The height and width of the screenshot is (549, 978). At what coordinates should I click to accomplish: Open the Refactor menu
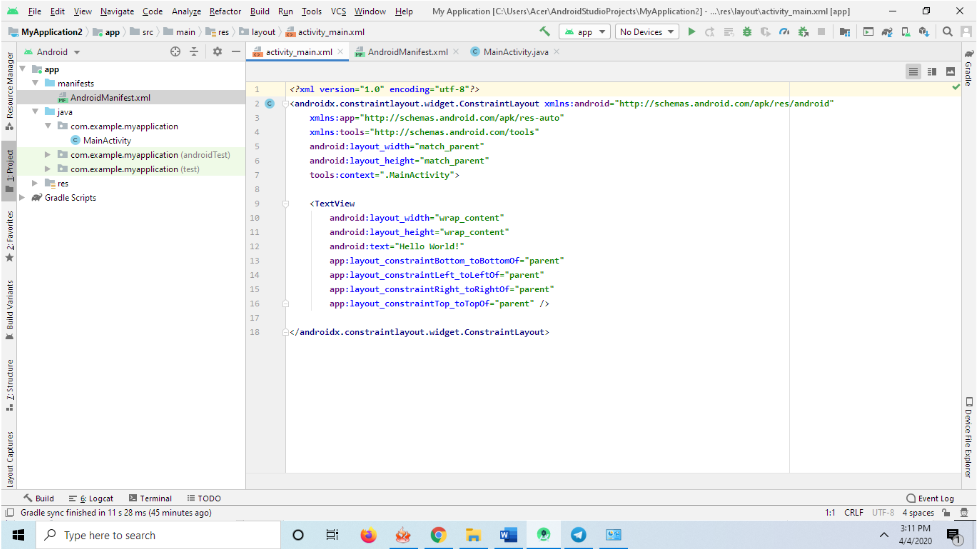click(x=225, y=11)
